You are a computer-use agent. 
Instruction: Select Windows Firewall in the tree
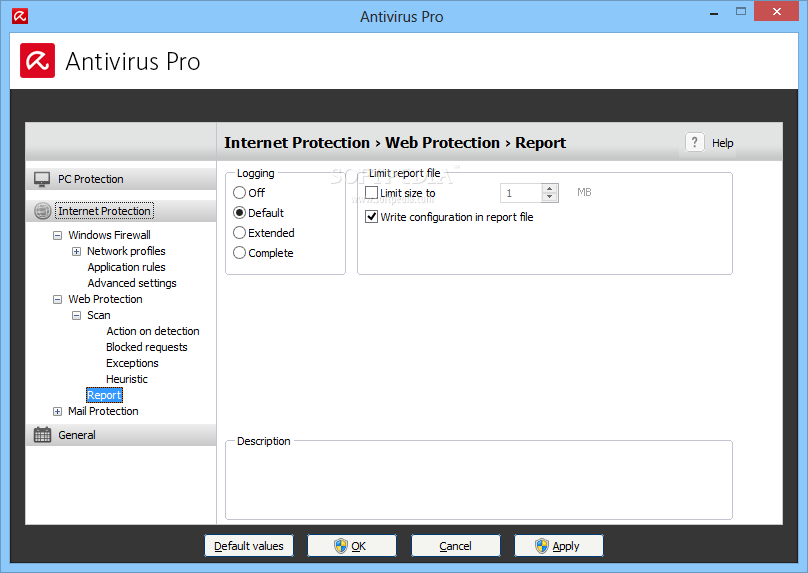[109, 235]
